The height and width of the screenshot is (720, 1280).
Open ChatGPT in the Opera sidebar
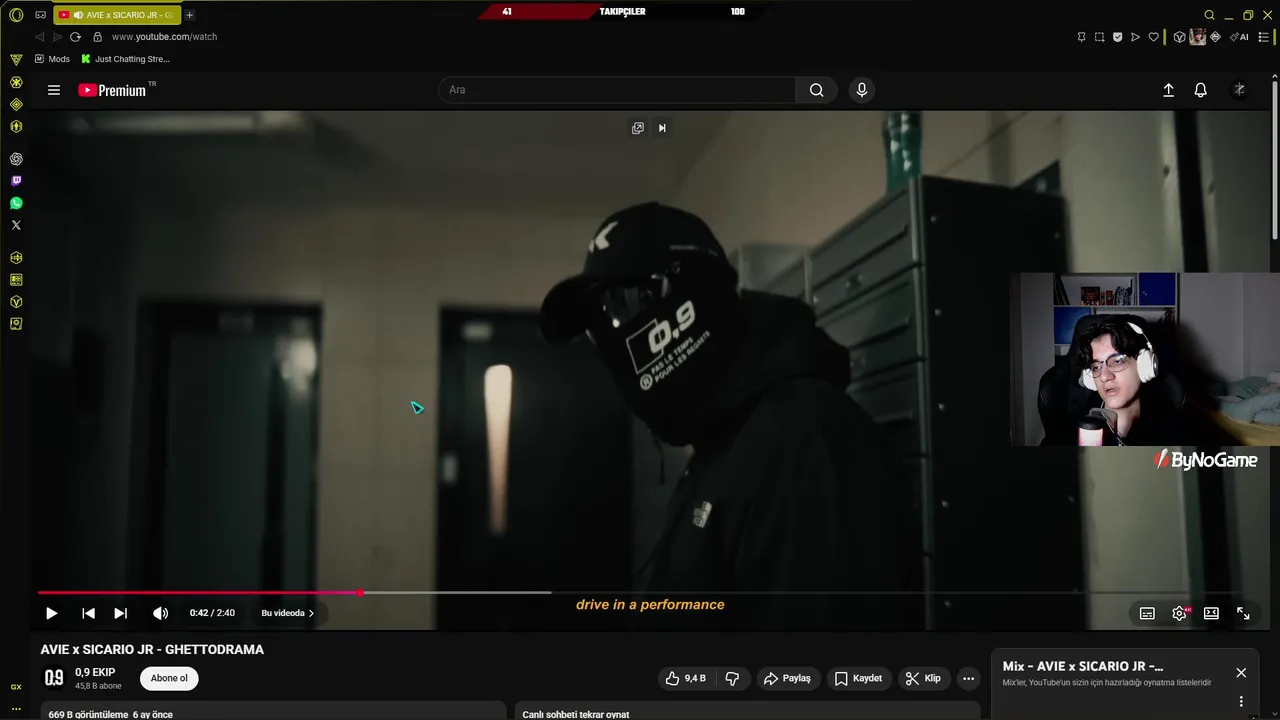pyautogui.click(x=16, y=159)
